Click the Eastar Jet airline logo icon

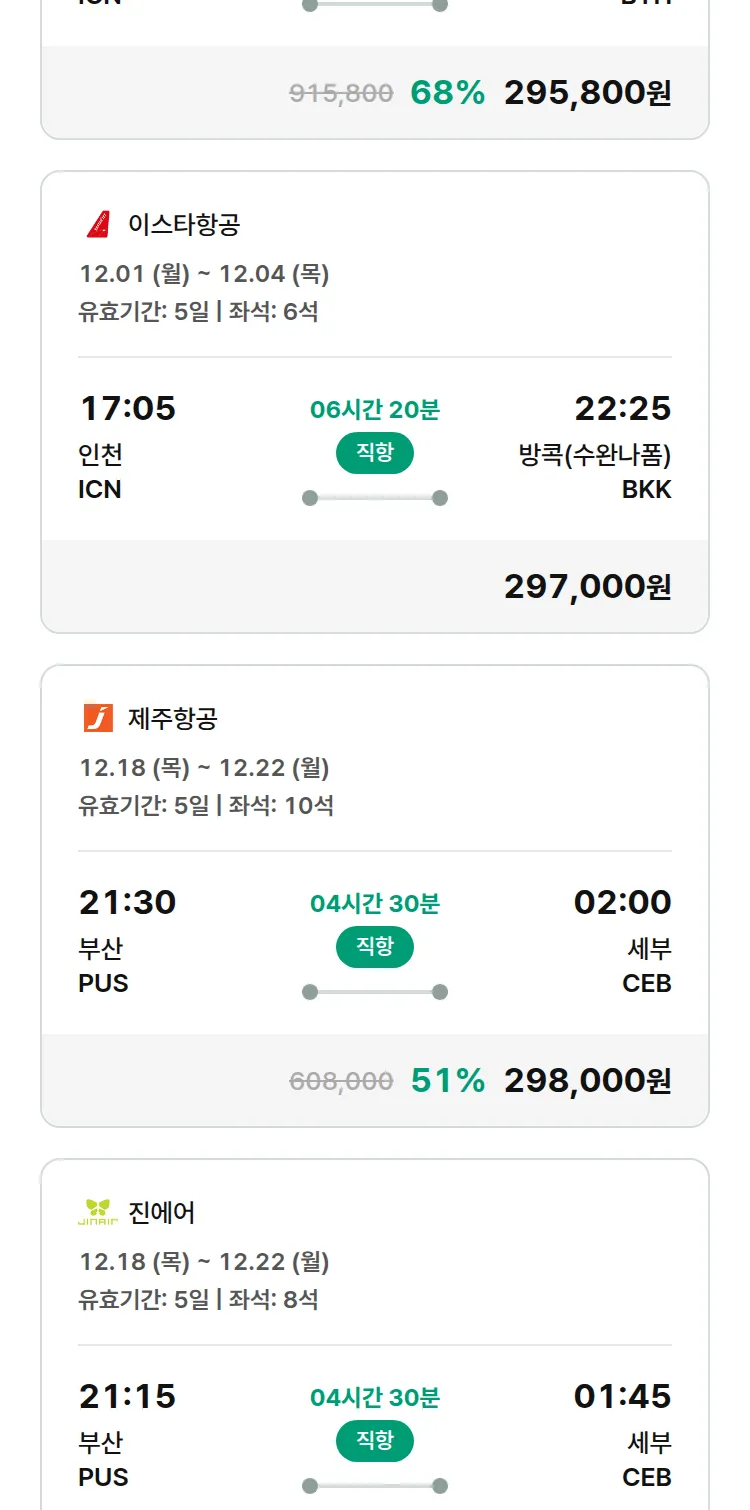tap(98, 224)
